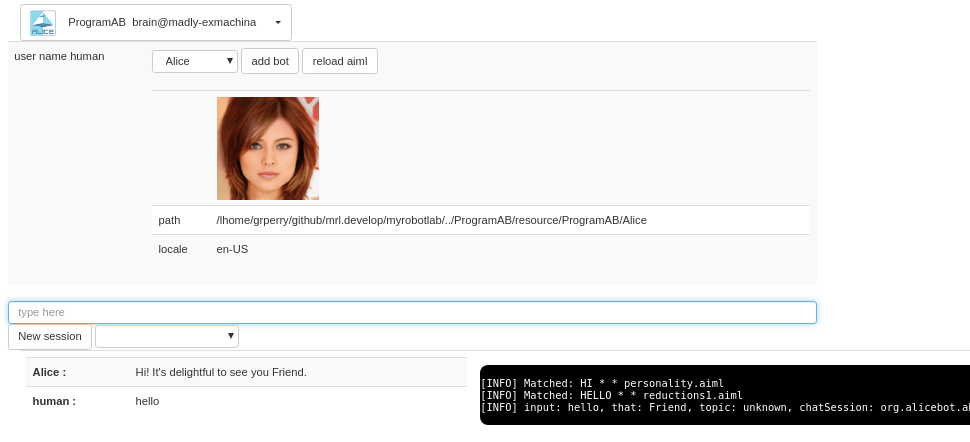The width and height of the screenshot is (970, 442).
Task: Click Alice's reply 'Hi! It's delightful to see you Friend.'
Action: [221, 373]
